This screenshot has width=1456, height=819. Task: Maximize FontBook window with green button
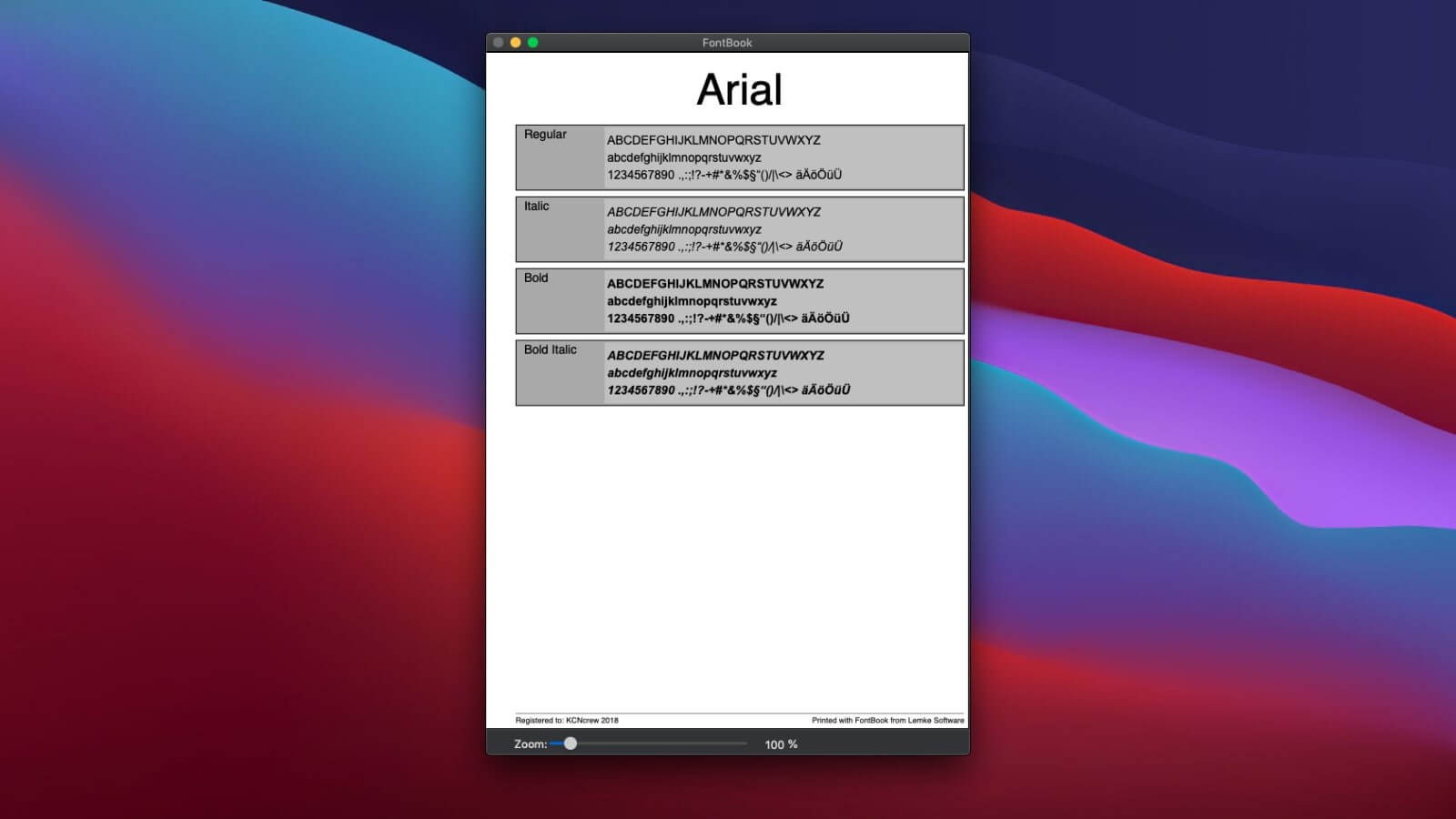pos(532,43)
